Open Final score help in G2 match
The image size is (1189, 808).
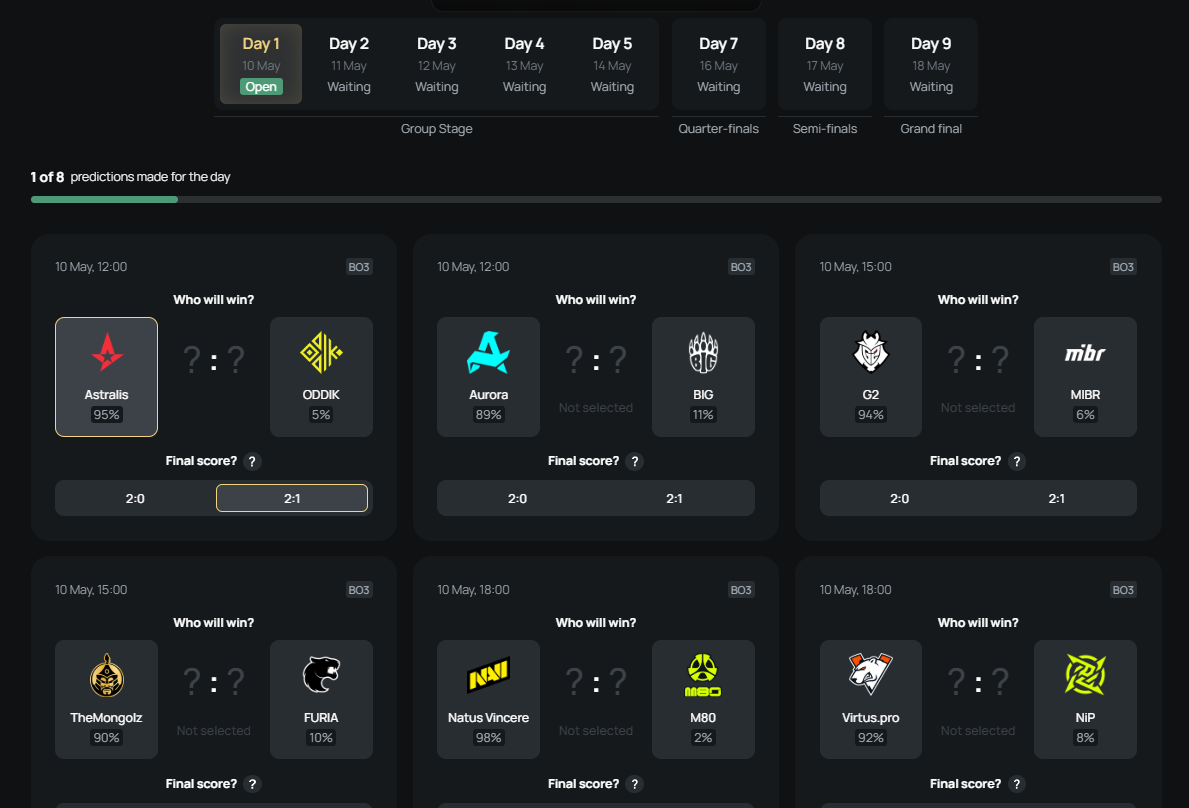[x=1017, y=461]
